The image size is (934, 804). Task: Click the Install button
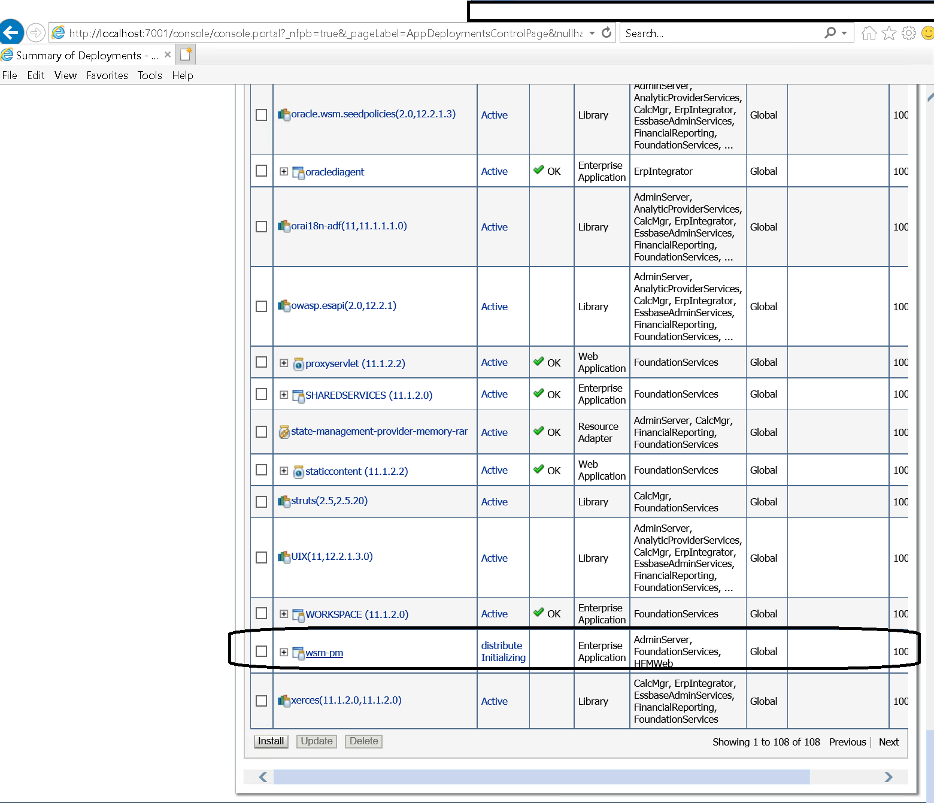click(271, 741)
